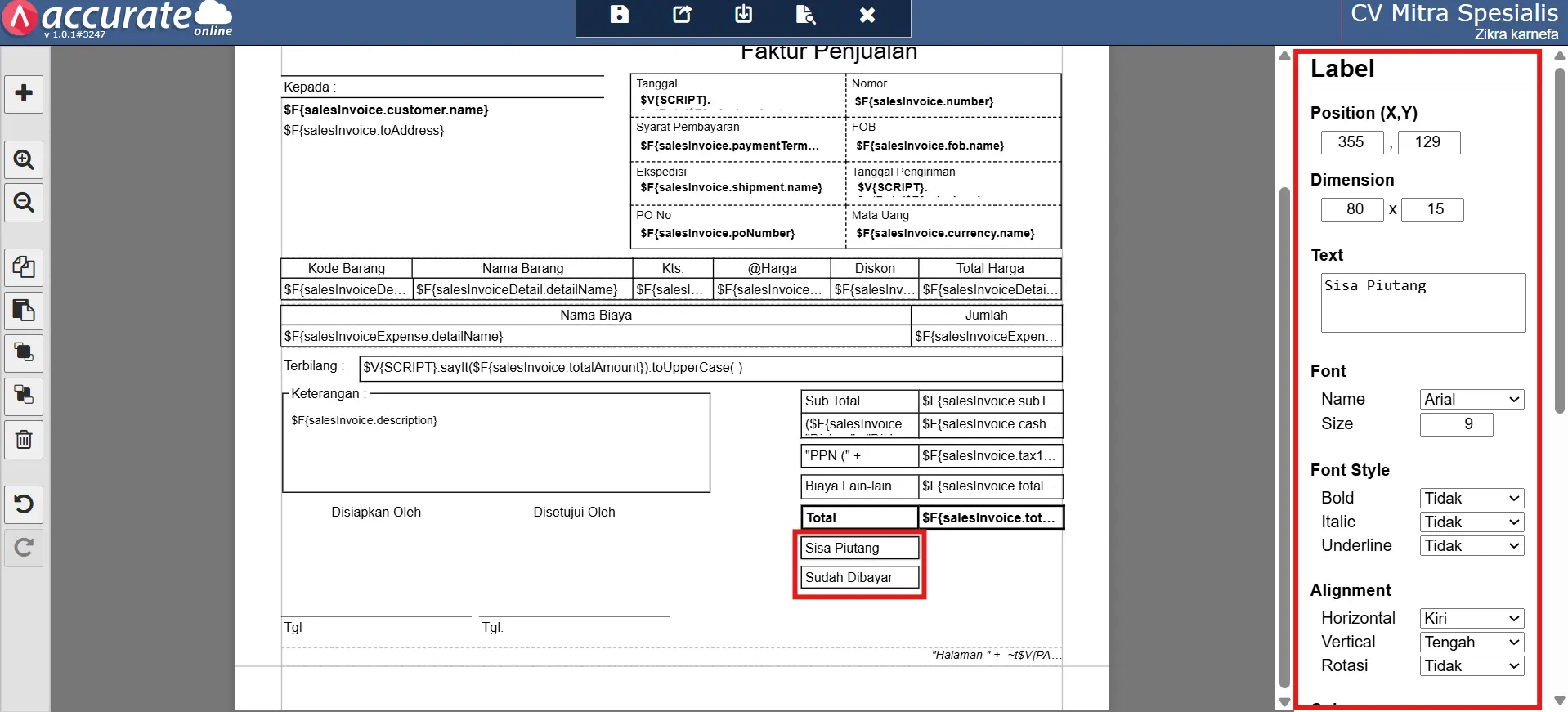Viewport: 1568px width, 712px height.
Task: Click the export template icon
Action: coord(682,15)
